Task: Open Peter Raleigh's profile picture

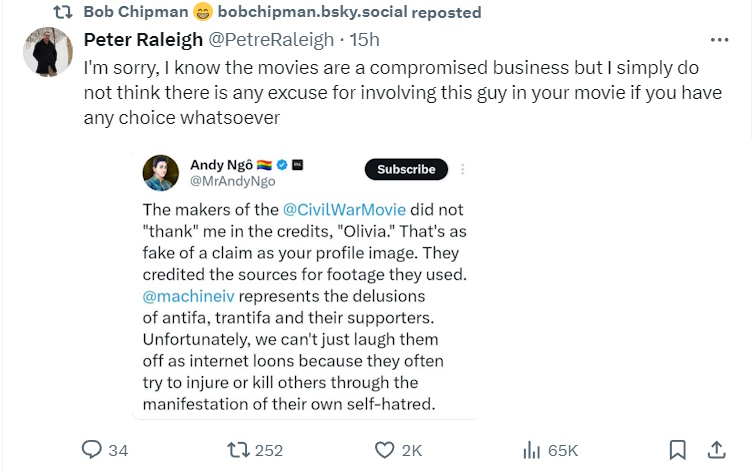Action: [x=47, y=51]
